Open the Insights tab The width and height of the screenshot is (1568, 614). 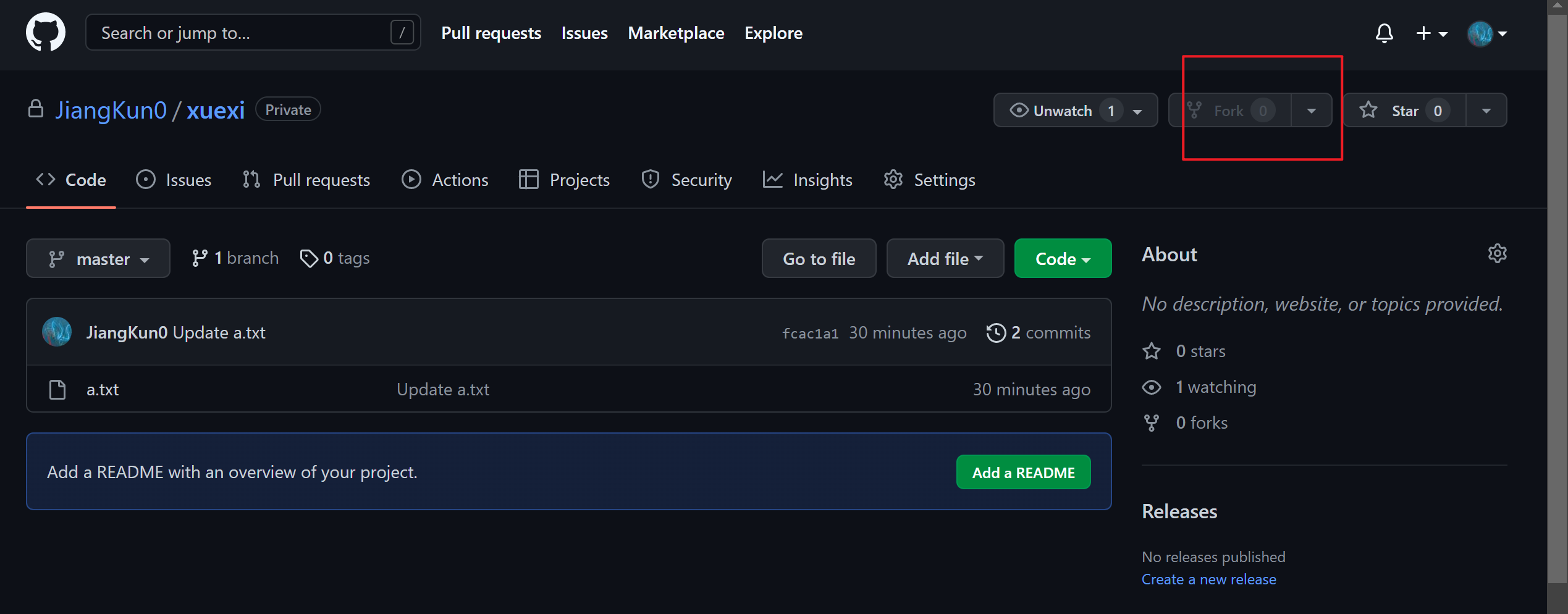click(x=807, y=180)
